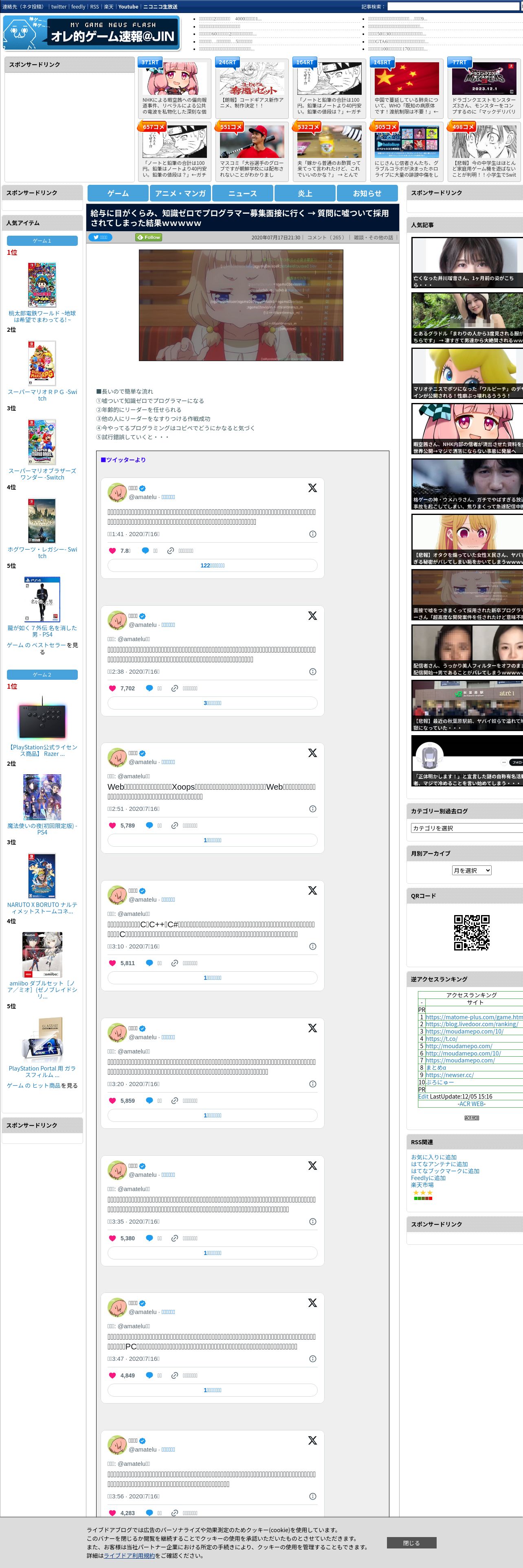Open the Youtube link in top bar
This screenshot has width=523, height=1568.
point(128,7)
